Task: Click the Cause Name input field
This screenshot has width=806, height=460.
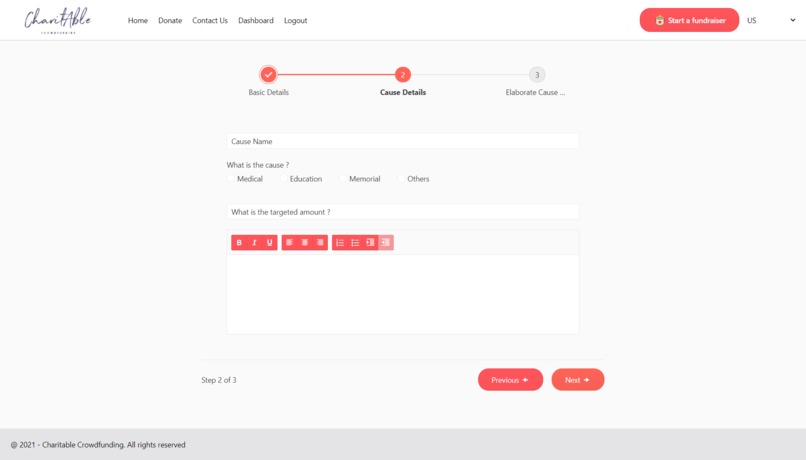Action: pyautogui.click(x=403, y=141)
